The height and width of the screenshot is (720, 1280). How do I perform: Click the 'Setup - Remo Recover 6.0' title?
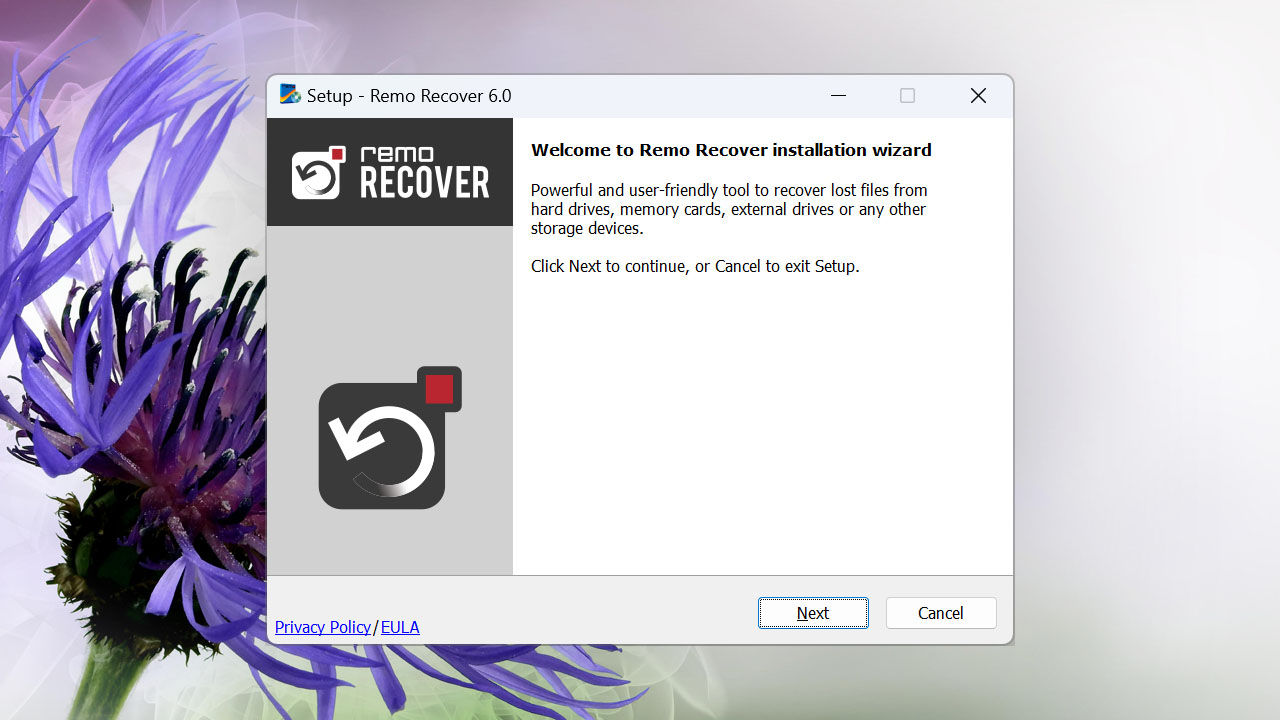point(409,96)
